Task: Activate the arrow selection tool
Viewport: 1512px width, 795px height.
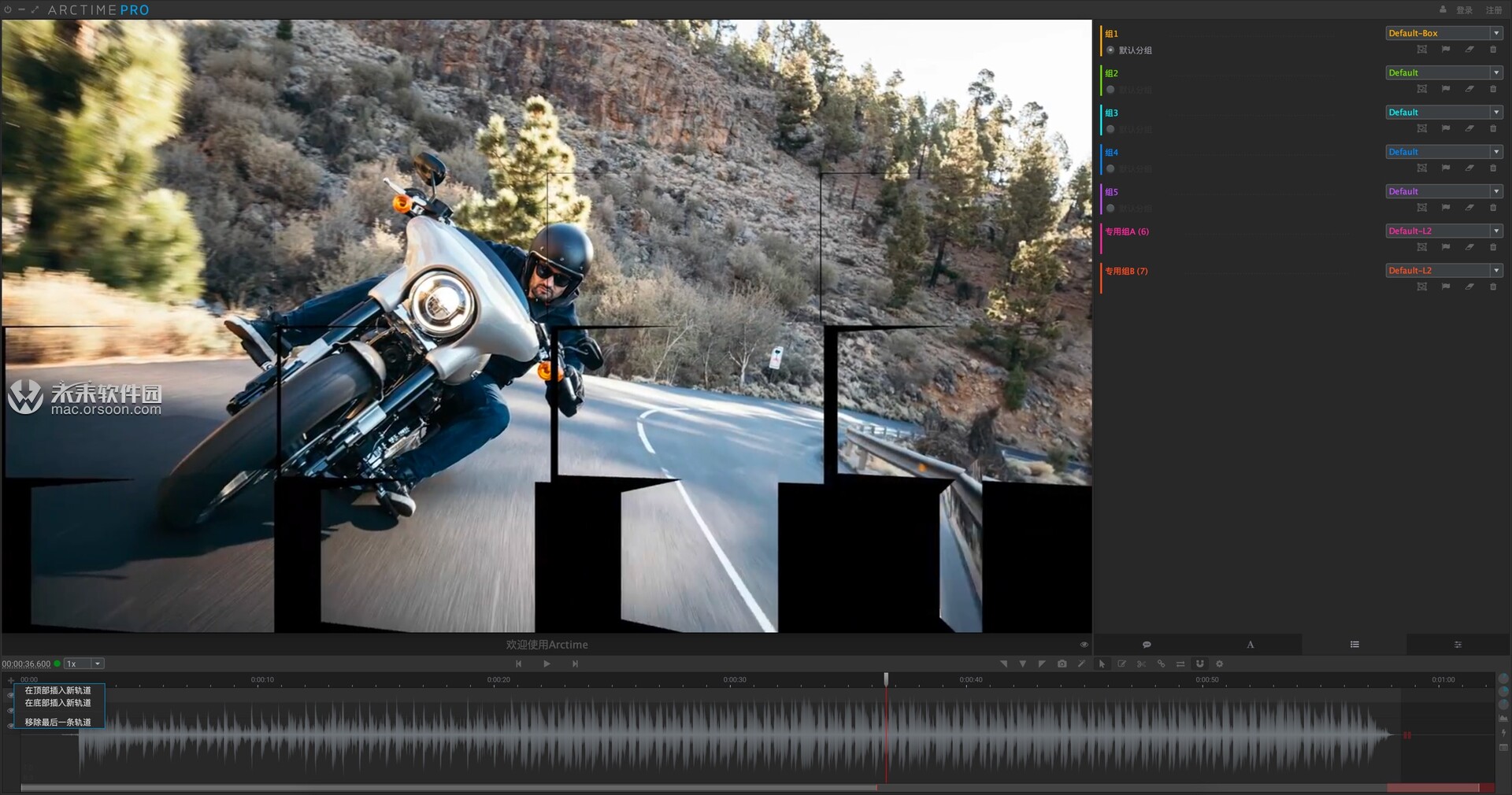Action: [x=1102, y=664]
